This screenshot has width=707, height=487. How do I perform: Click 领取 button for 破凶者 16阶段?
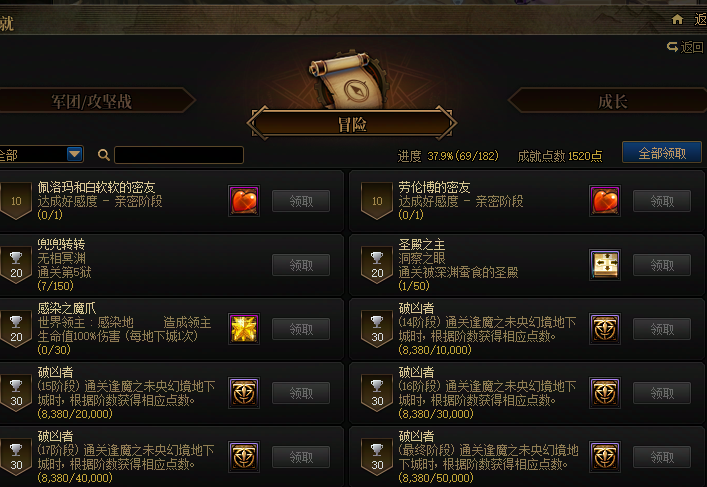click(662, 393)
